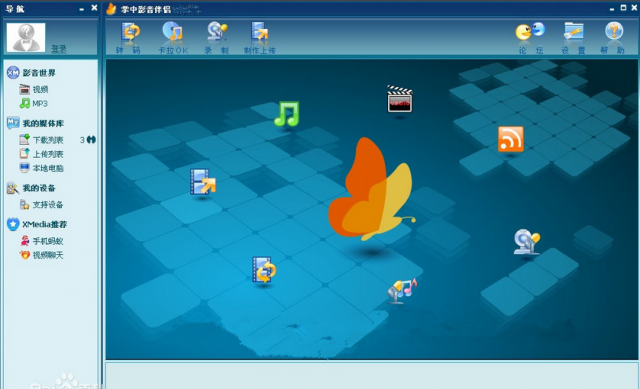This screenshot has width=640, height=389.
Task: Select the 影音世界 section header
Action: pyautogui.click(x=39, y=73)
